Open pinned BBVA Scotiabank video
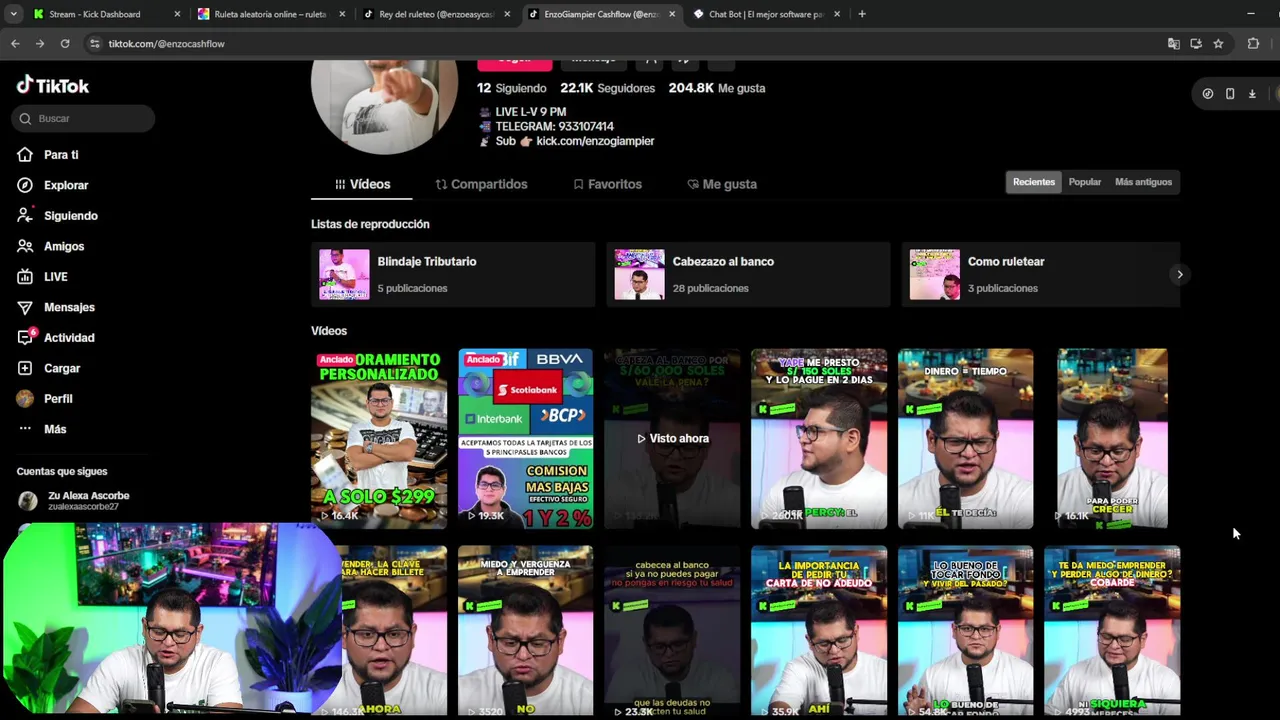The image size is (1280, 720). click(x=525, y=438)
